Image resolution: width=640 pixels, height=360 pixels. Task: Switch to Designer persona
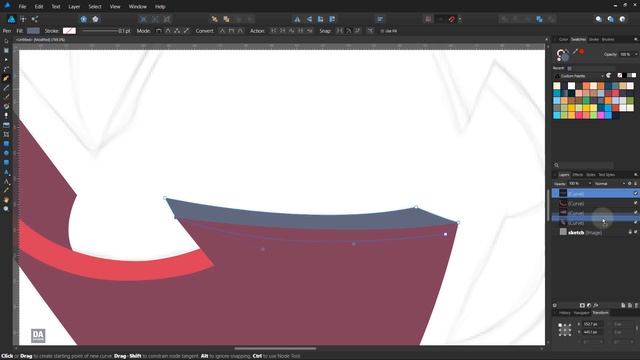[11, 19]
